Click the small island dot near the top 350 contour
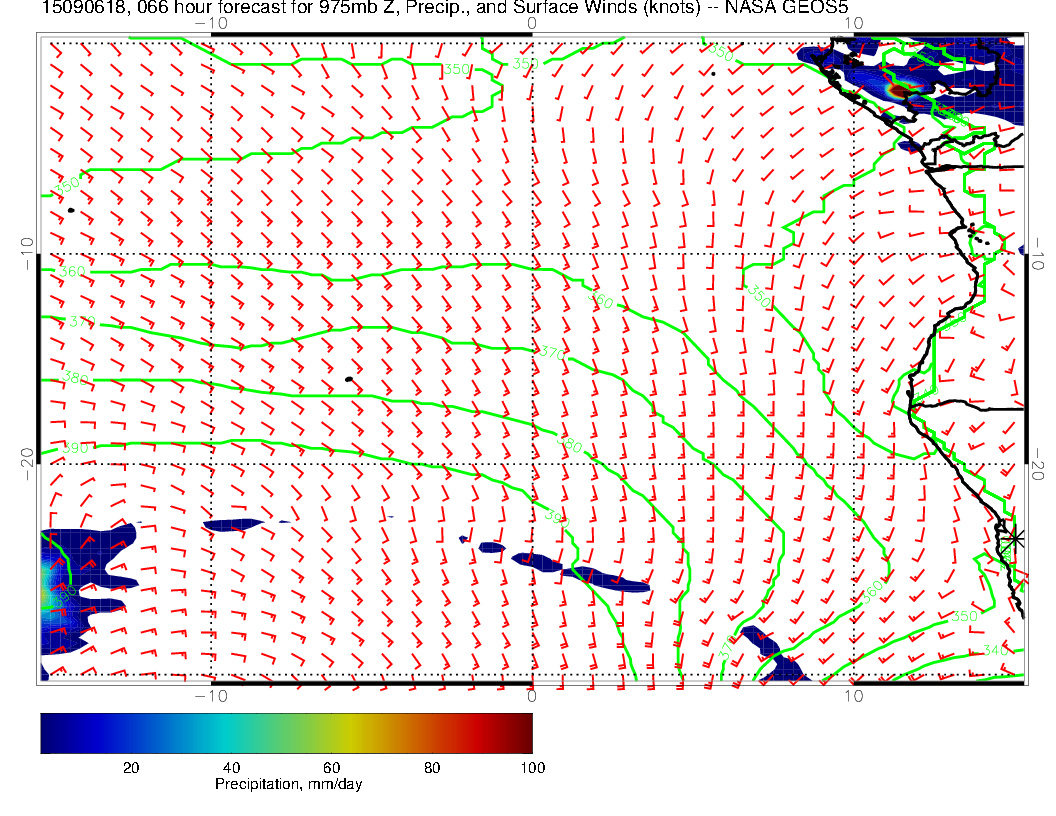This screenshot has width=1056, height=816. click(x=714, y=72)
